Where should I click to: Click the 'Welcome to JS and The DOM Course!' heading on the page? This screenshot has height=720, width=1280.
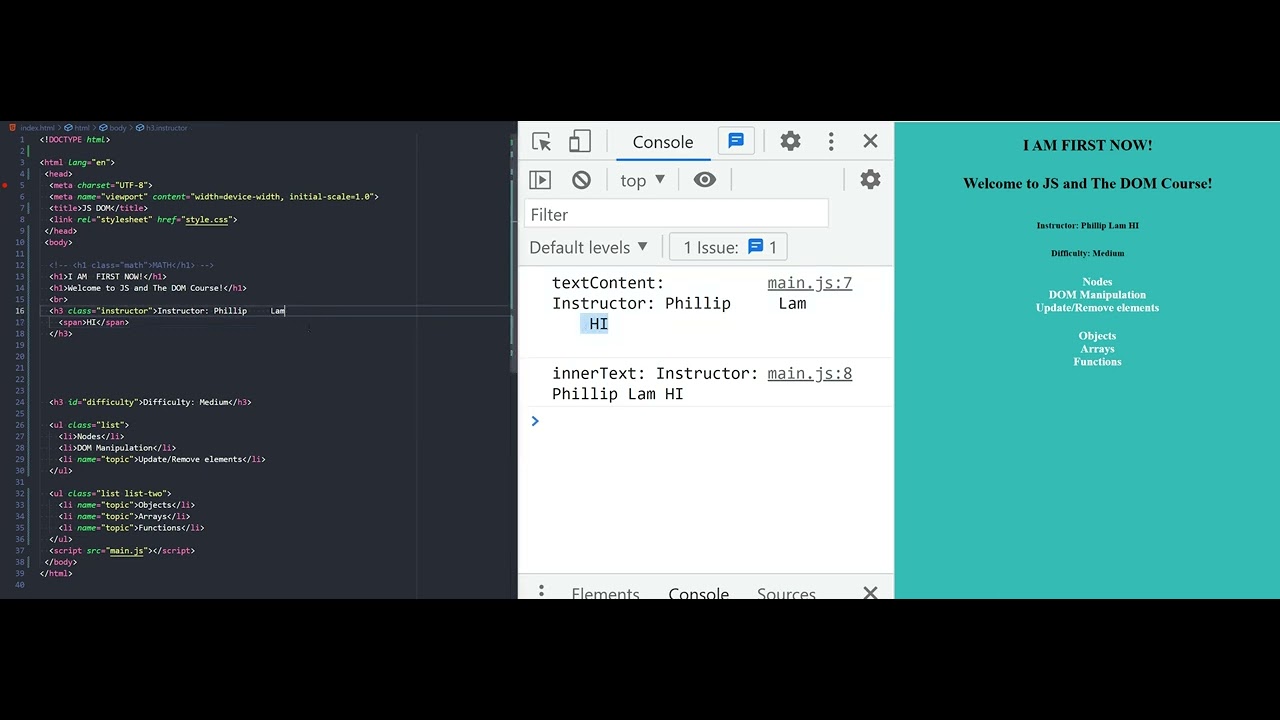click(x=1087, y=183)
